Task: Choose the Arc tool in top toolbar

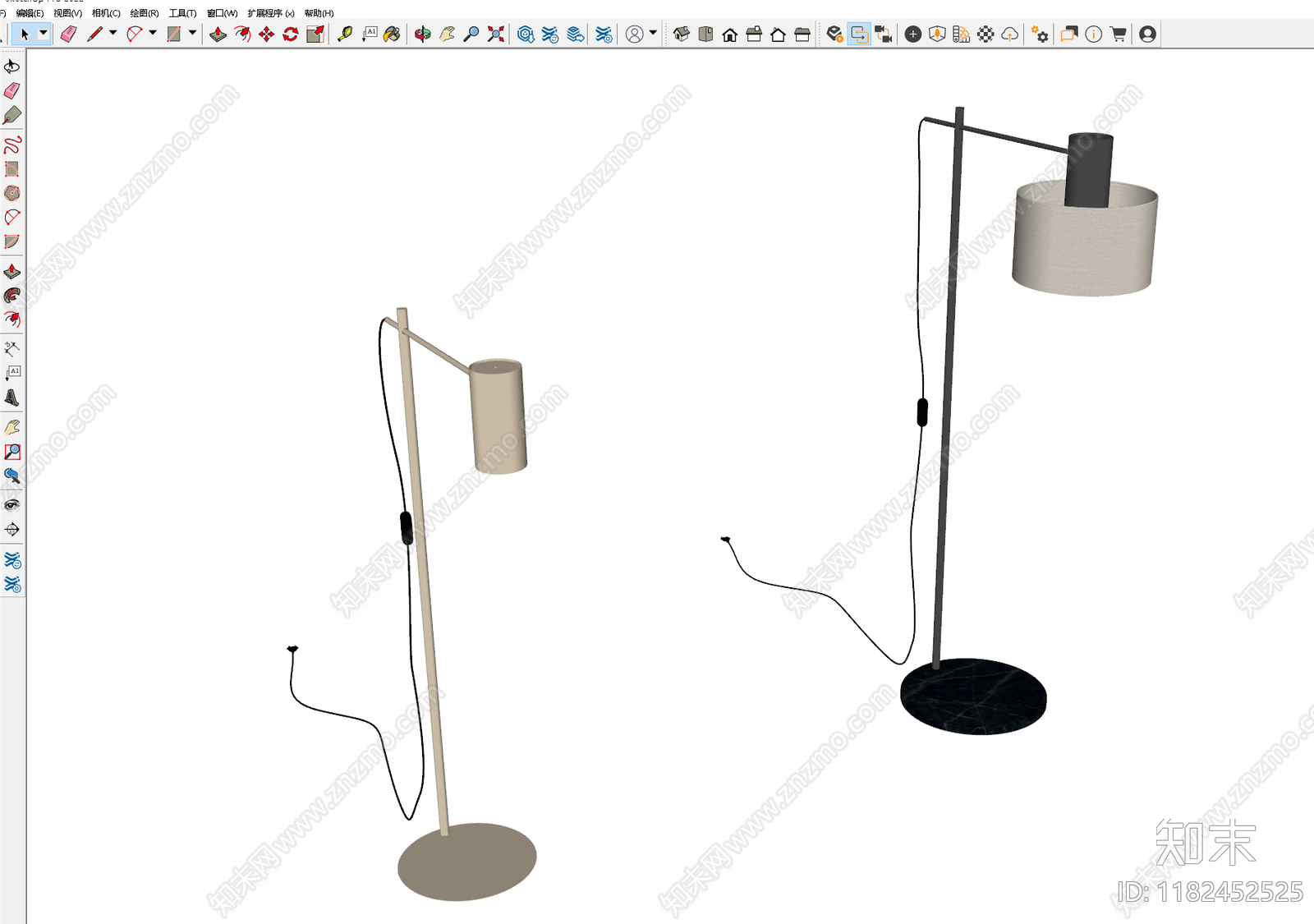Action: pos(134,34)
